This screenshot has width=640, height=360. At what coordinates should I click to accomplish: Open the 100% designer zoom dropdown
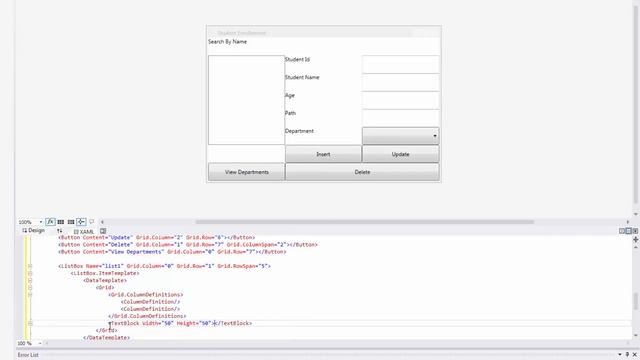pos(41,222)
